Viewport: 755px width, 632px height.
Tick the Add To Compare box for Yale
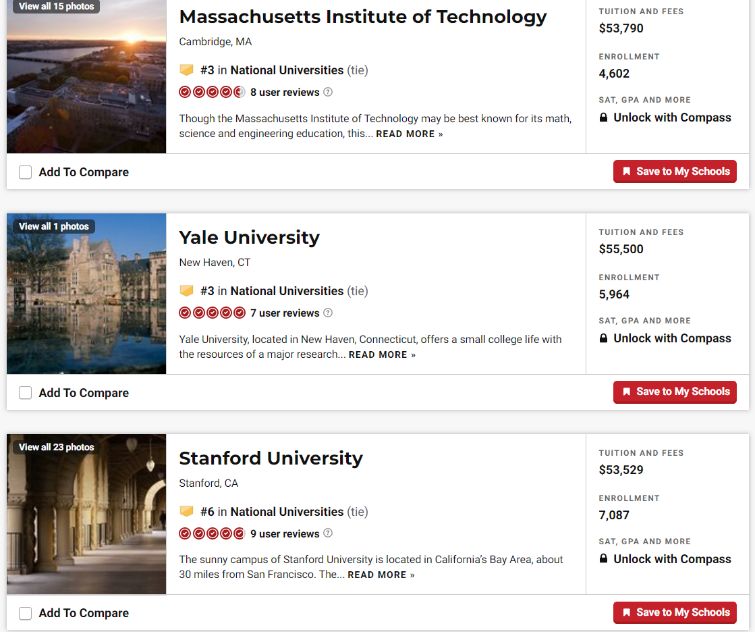(x=26, y=393)
